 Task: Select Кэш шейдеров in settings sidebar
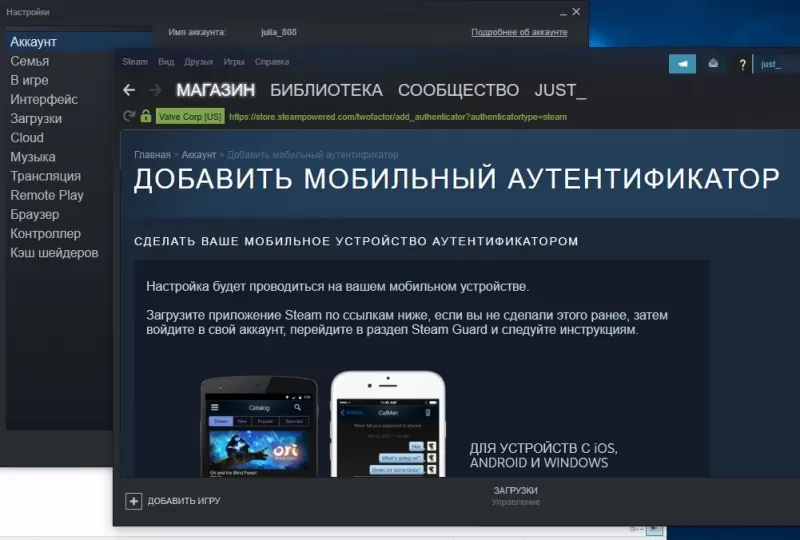coord(54,253)
